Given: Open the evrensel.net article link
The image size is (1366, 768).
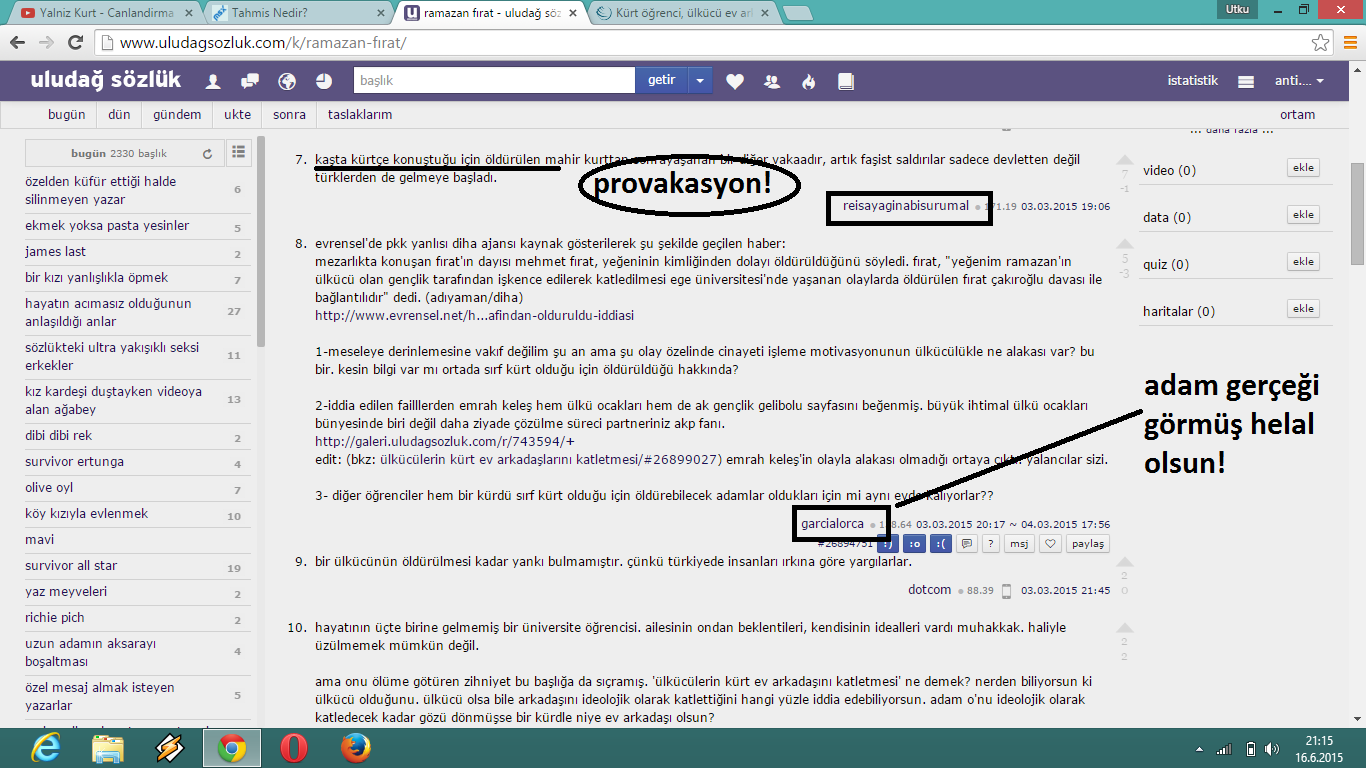Looking at the screenshot, I should pyautogui.click(x=474, y=316).
